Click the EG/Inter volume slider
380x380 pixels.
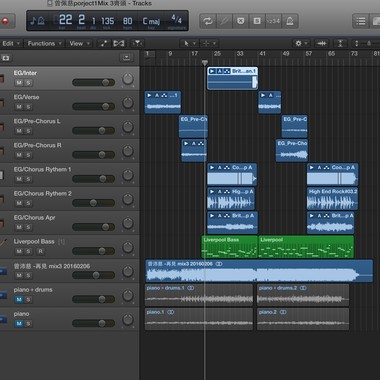93,82
